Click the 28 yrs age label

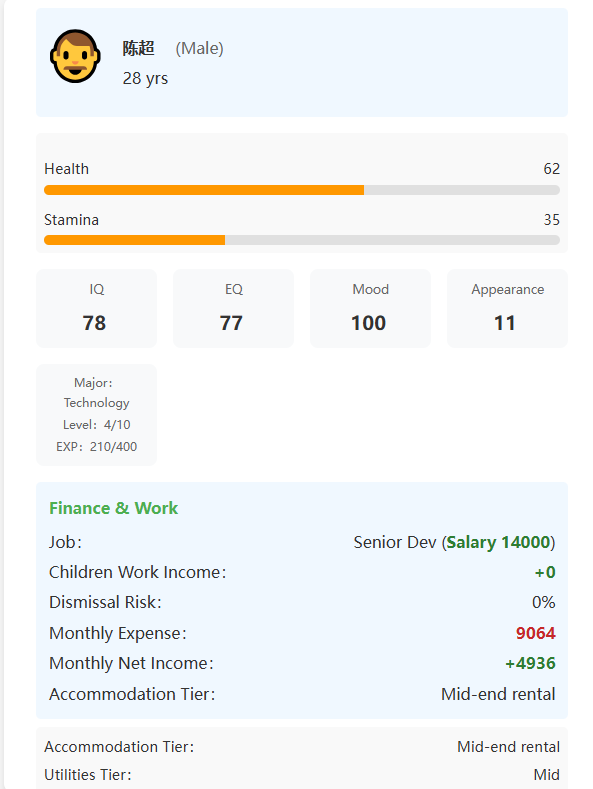(x=145, y=78)
